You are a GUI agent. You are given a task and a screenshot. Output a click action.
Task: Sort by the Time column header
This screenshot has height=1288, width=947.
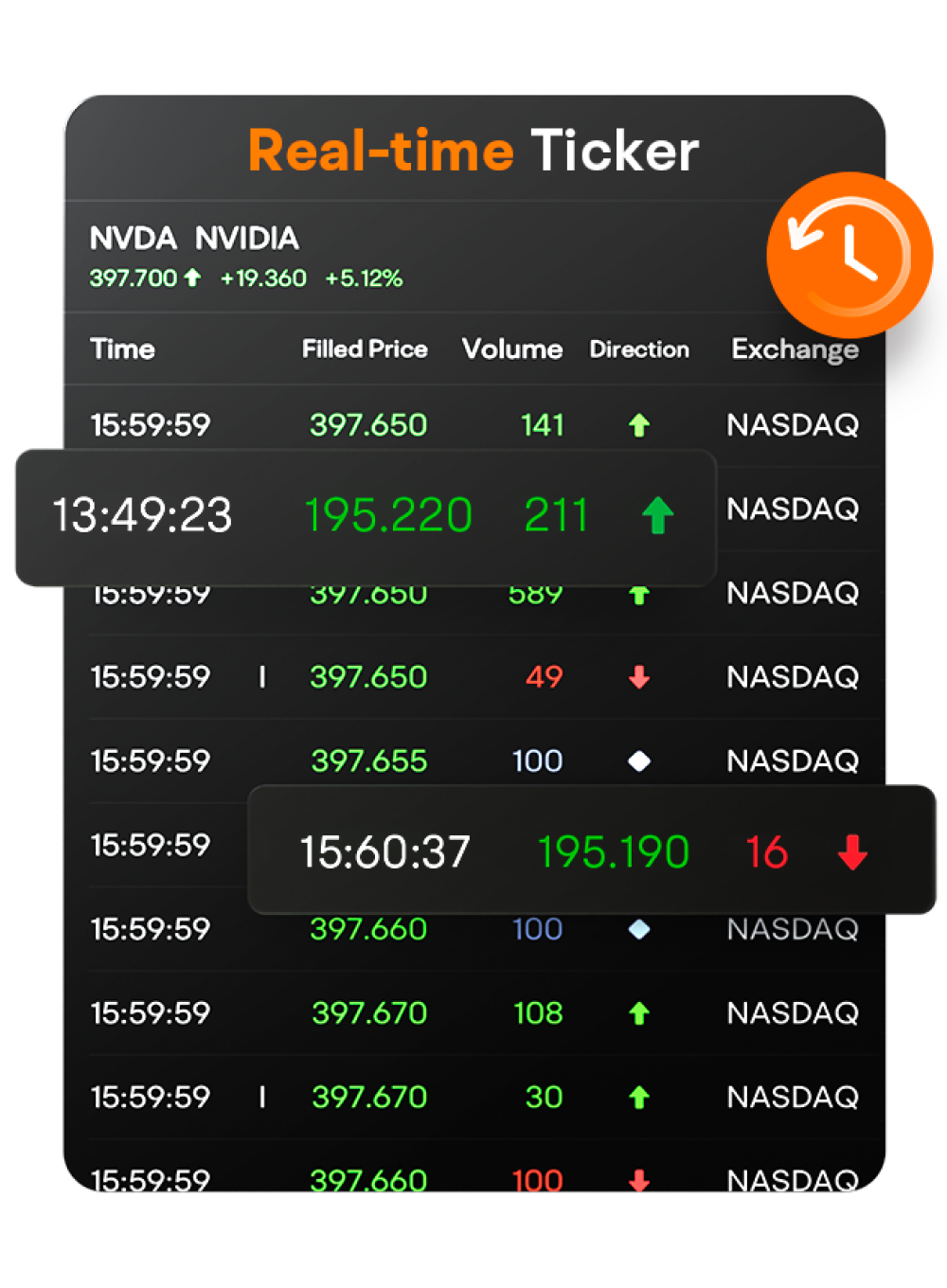click(122, 349)
